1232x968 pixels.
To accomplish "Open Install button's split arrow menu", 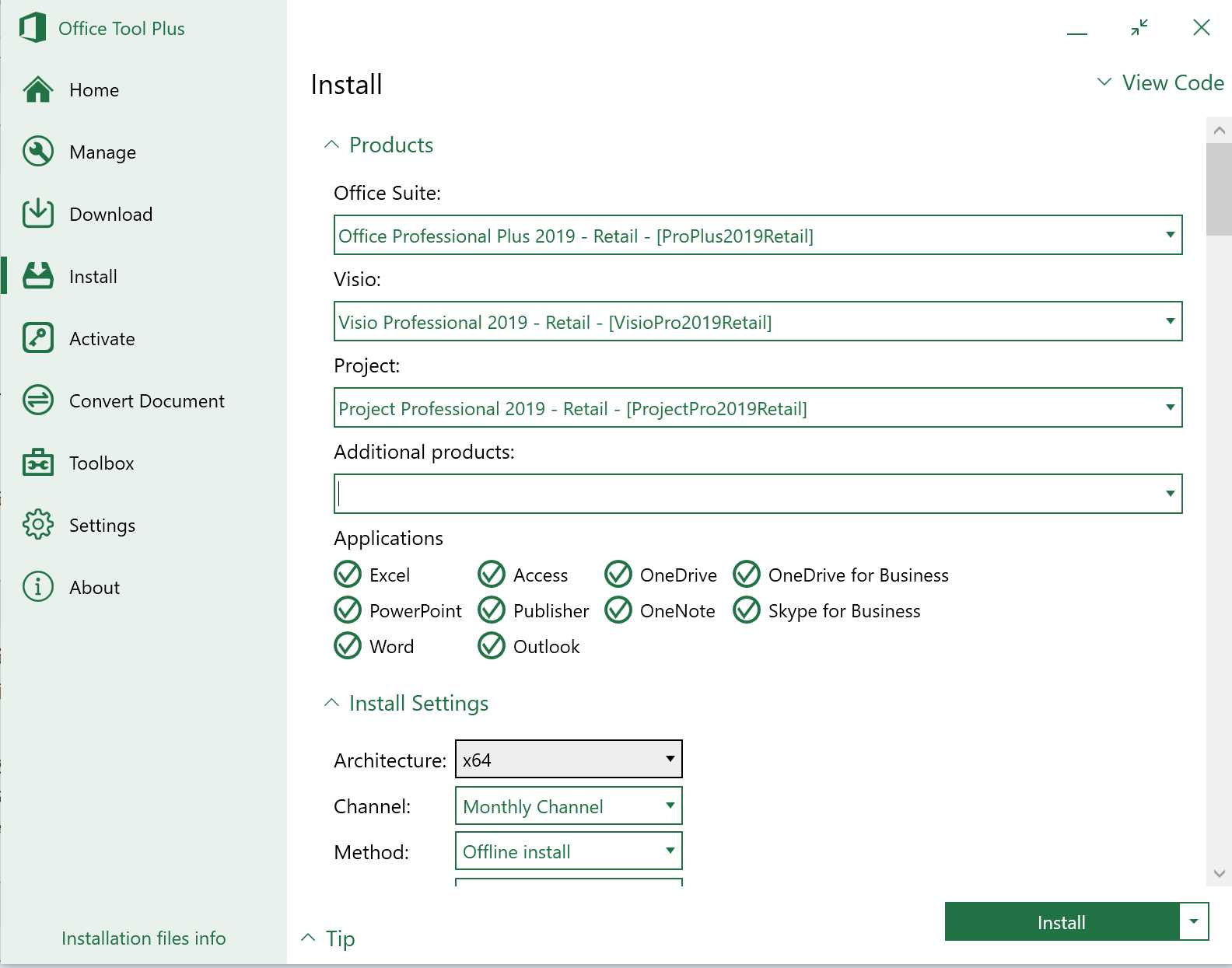I will point(1194,922).
